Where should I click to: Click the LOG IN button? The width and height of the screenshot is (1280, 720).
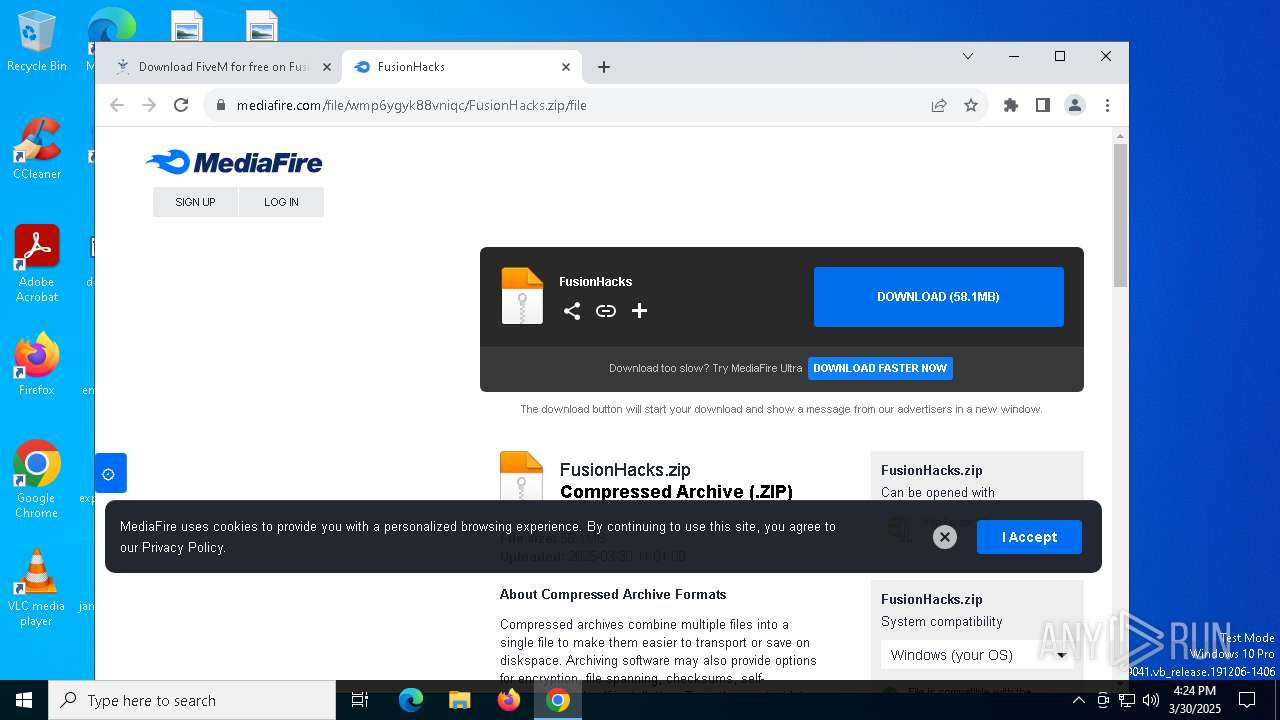[x=281, y=202]
